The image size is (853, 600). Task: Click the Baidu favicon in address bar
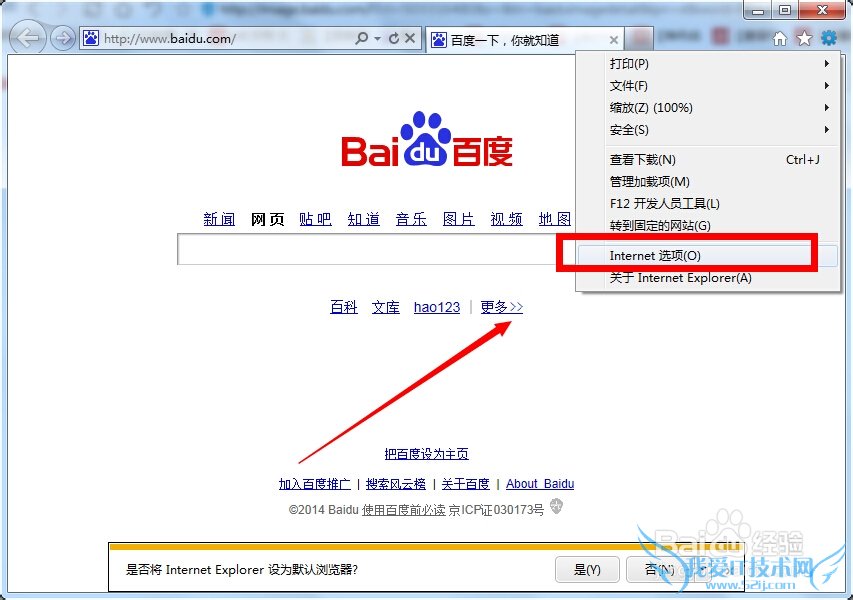[x=91, y=38]
